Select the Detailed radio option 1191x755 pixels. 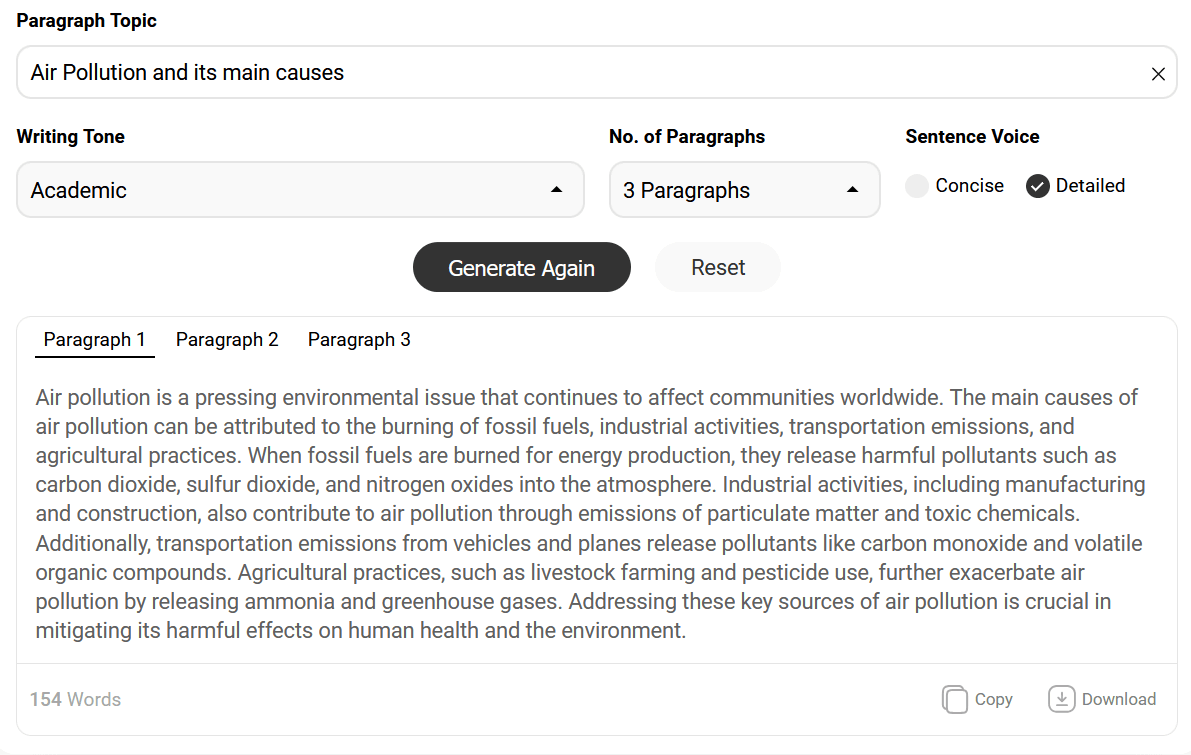1038,186
